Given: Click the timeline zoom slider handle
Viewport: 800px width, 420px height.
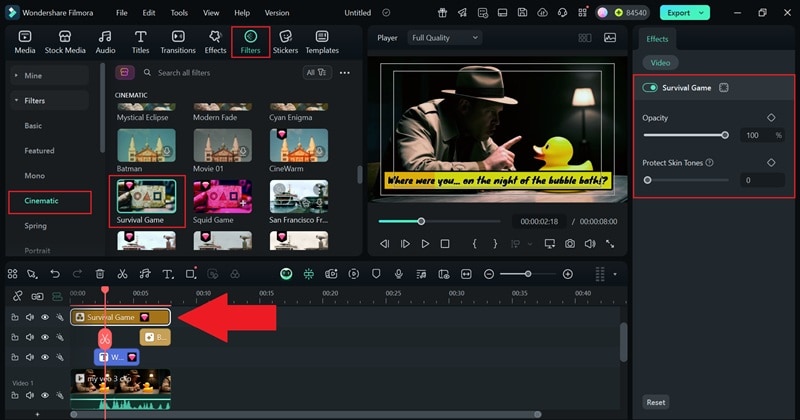Looking at the screenshot, I should pyautogui.click(x=528, y=274).
